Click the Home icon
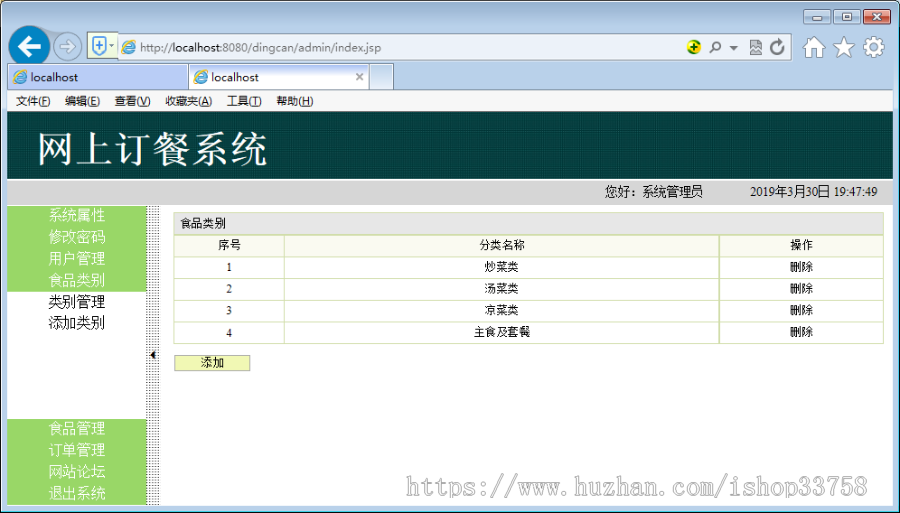The image size is (900, 513). coord(813,47)
